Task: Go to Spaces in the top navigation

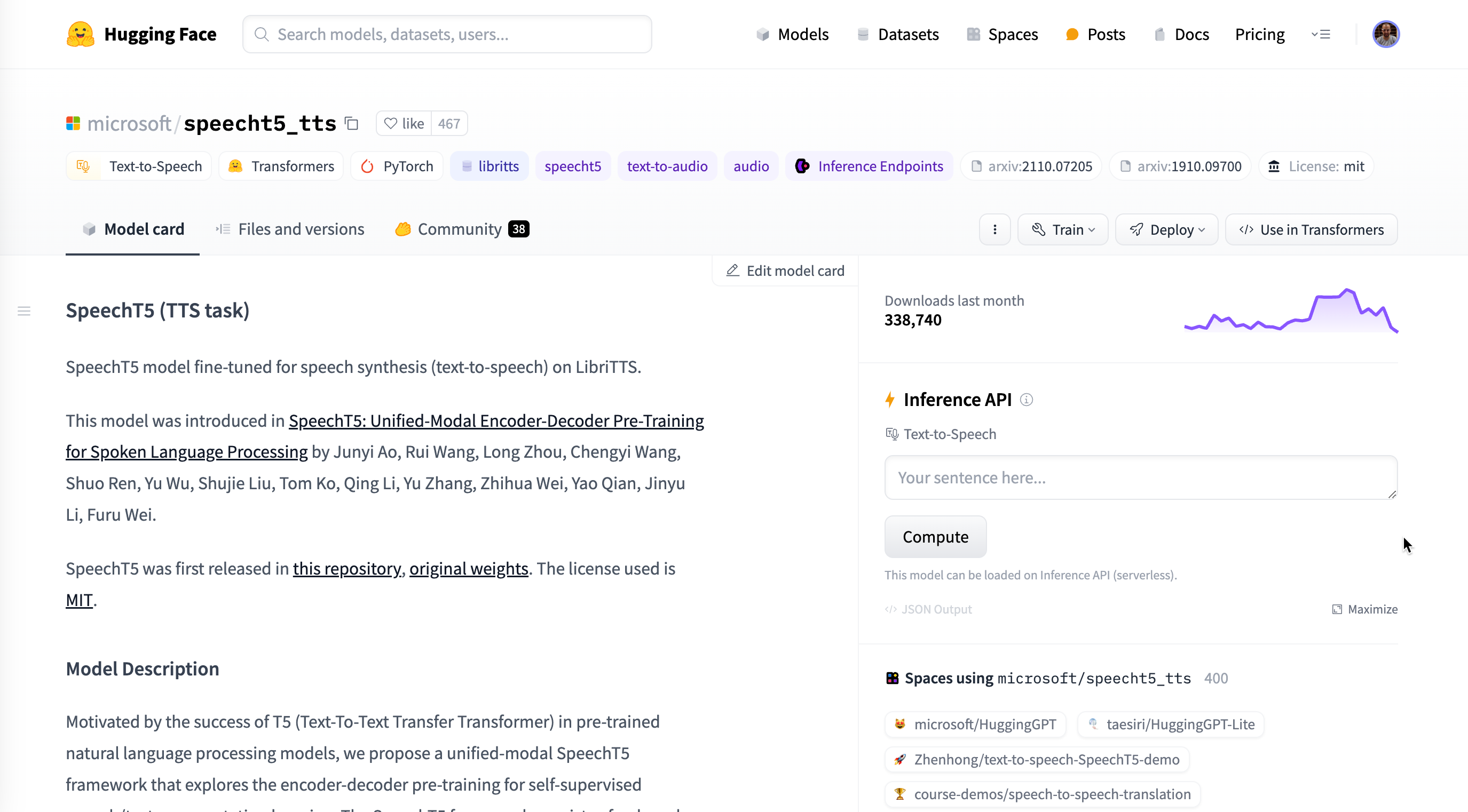Action: click(x=1003, y=34)
